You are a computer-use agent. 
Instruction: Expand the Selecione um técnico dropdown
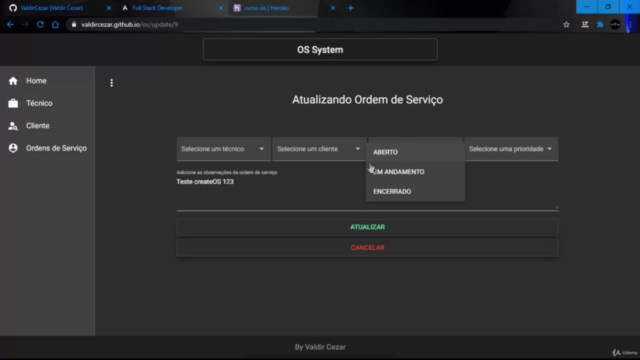tap(223, 149)
